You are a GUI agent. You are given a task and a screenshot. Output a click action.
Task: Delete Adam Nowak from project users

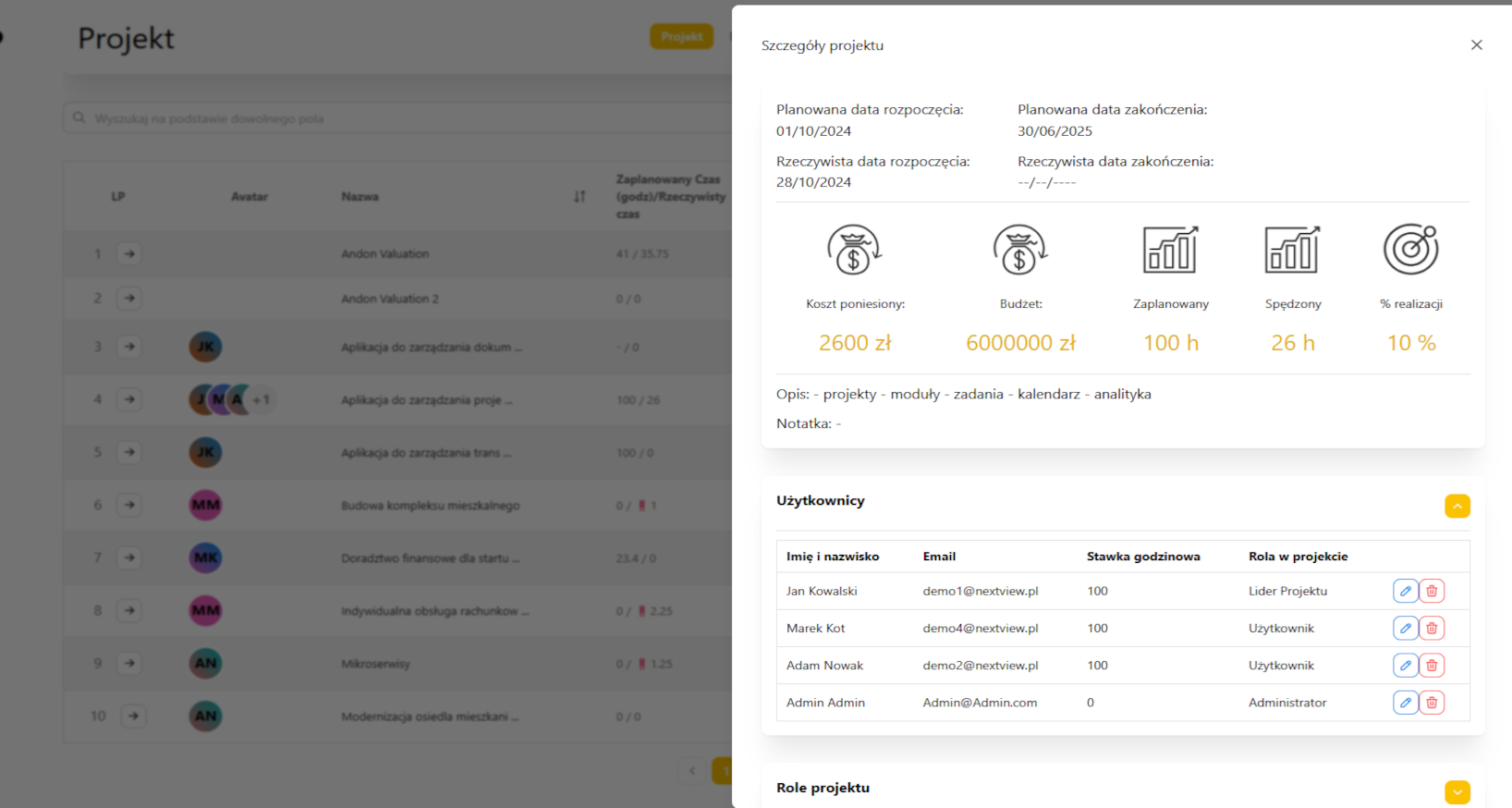[1432, 665]
